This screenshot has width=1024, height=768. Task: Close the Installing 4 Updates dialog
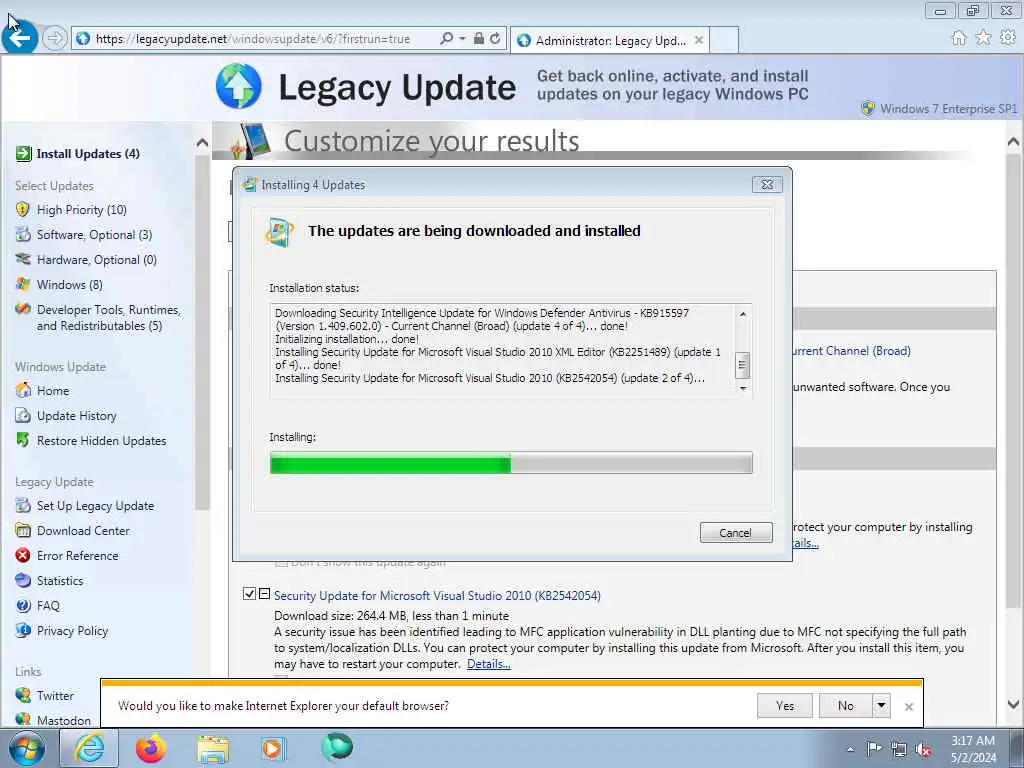767,185
